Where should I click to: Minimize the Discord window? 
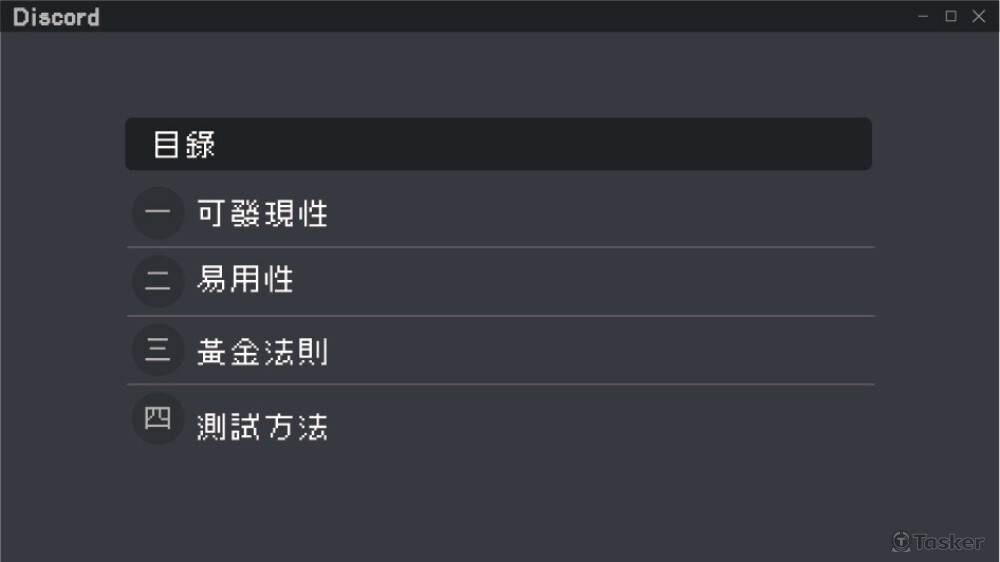tap(923, 16)
